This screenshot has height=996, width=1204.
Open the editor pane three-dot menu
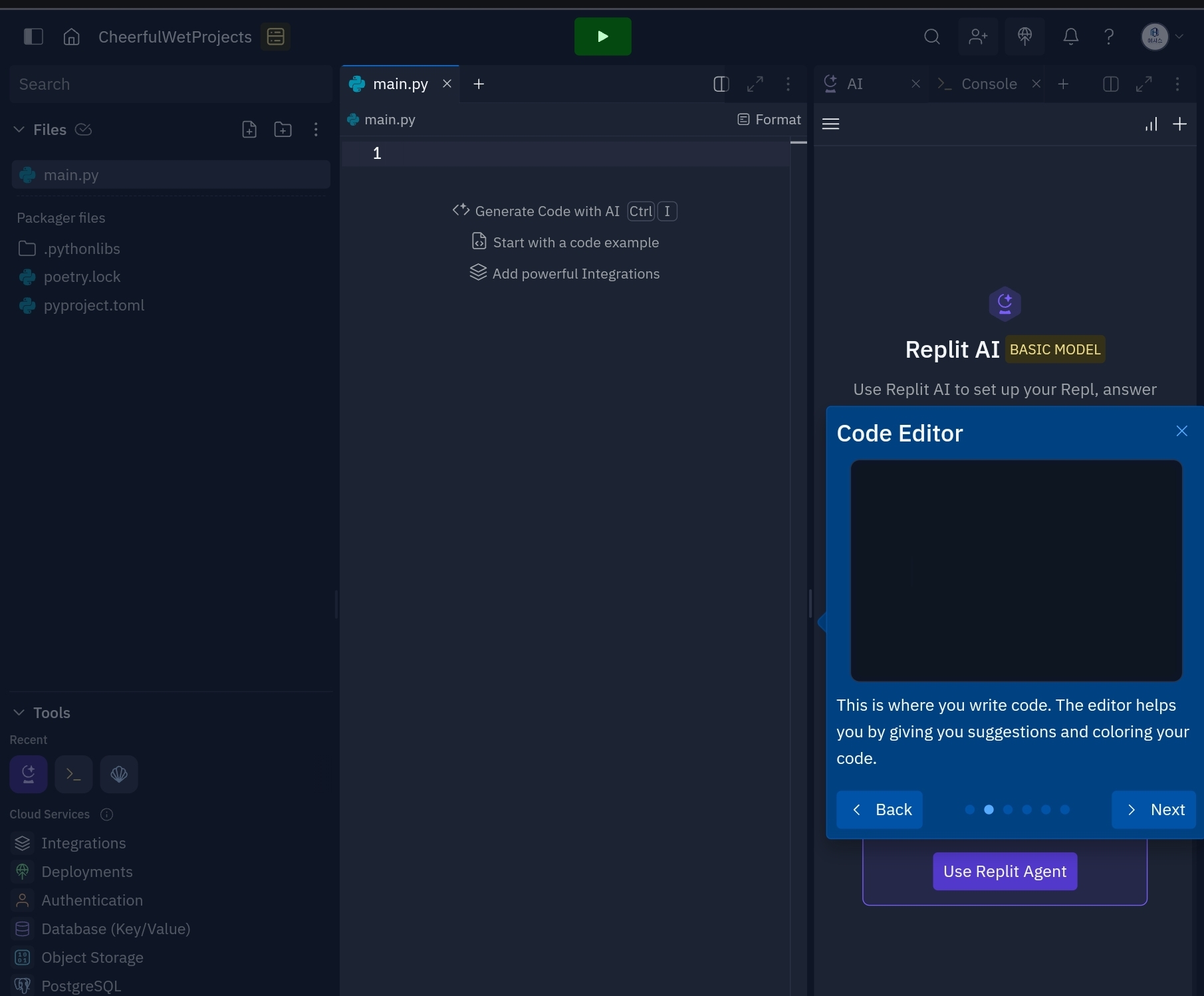[788, 84]
